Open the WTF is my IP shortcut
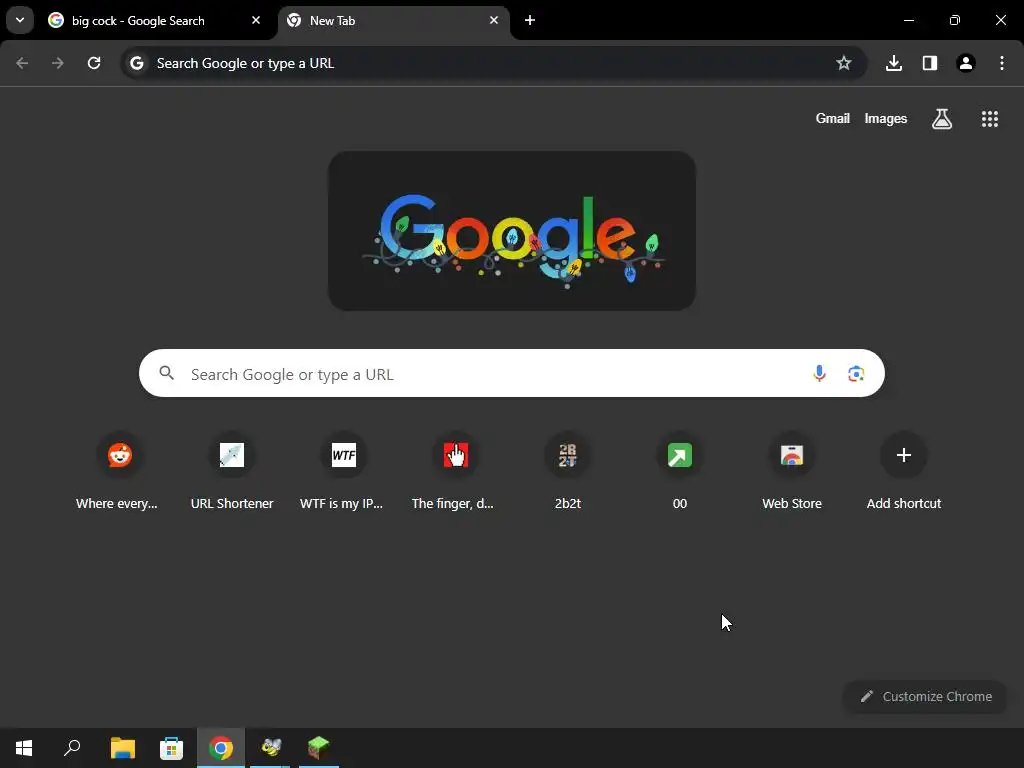The image size is (1024, 768). 344,472
